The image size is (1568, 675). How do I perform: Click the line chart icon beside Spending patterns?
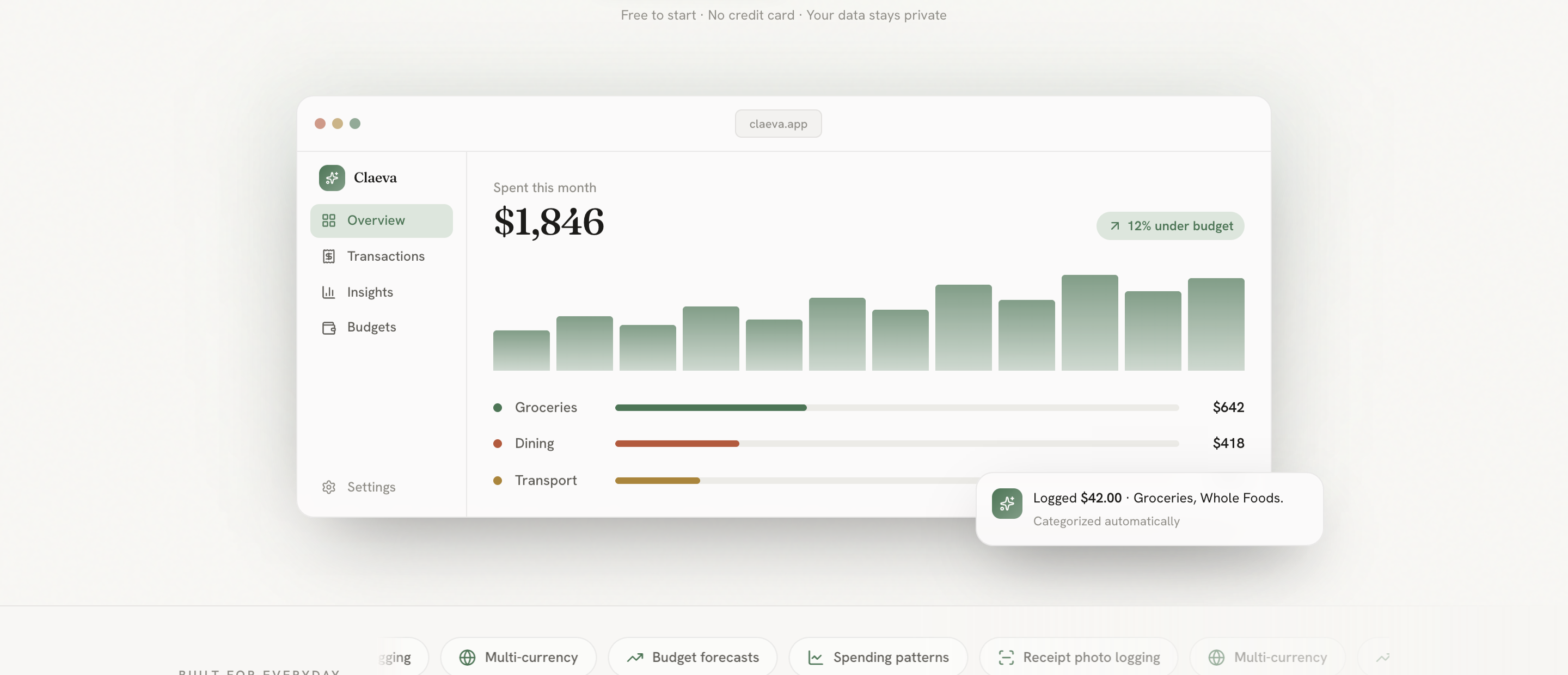tap(816, 658)
